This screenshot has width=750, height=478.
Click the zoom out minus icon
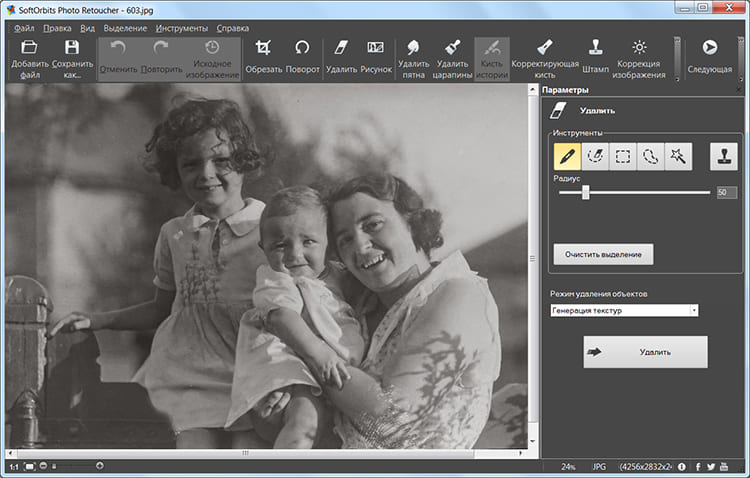coord(44,466)
